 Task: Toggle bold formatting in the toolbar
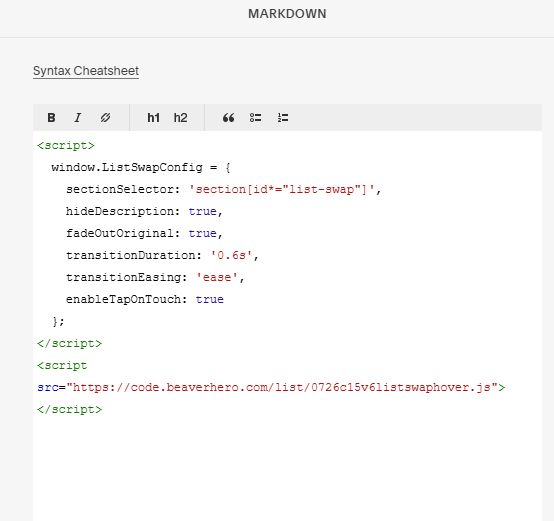(51, 118)
